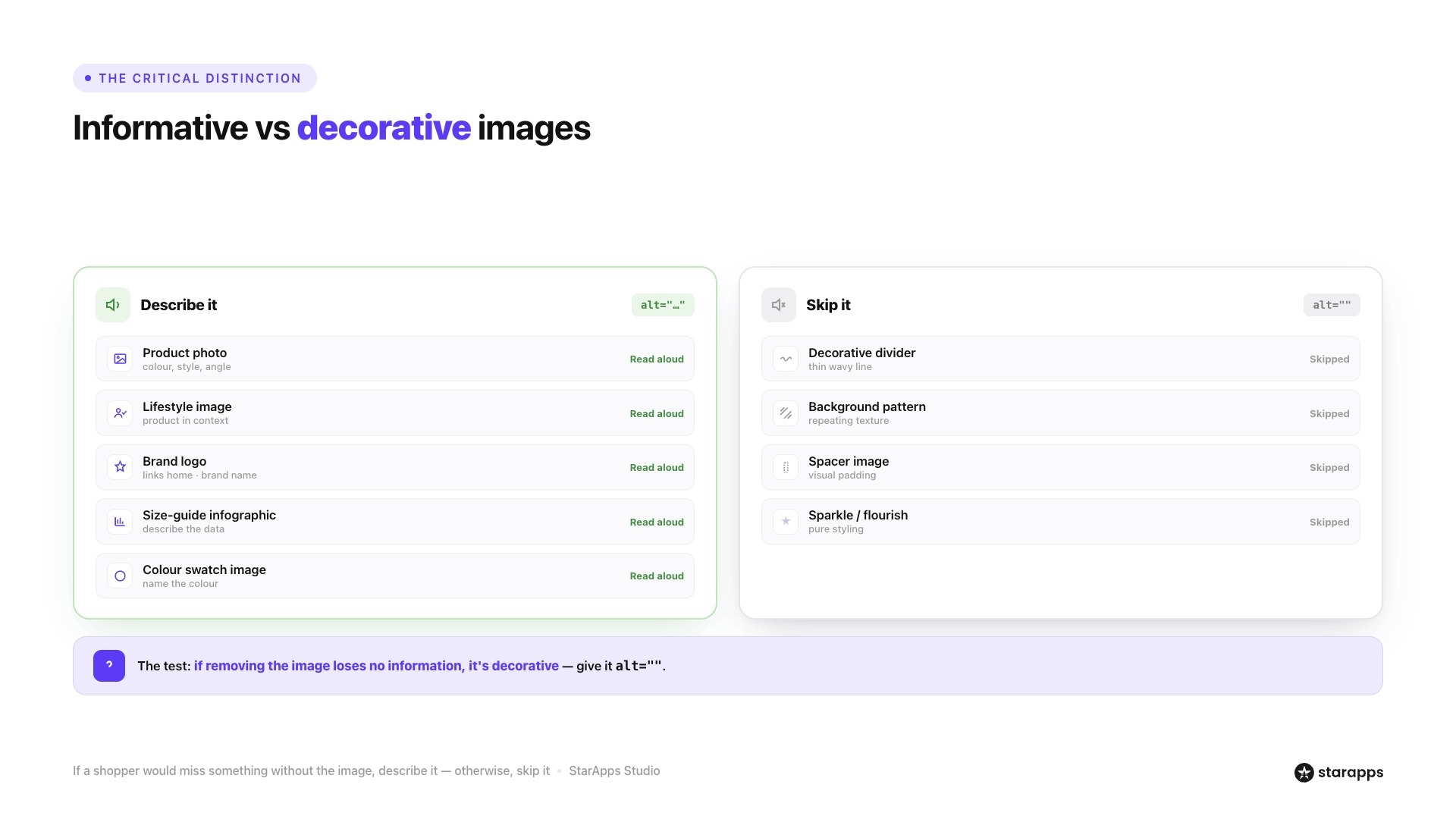Click Read aloud on Brand logo row
The height and width of the screenshot is (819, 1456).
[657, 468]
